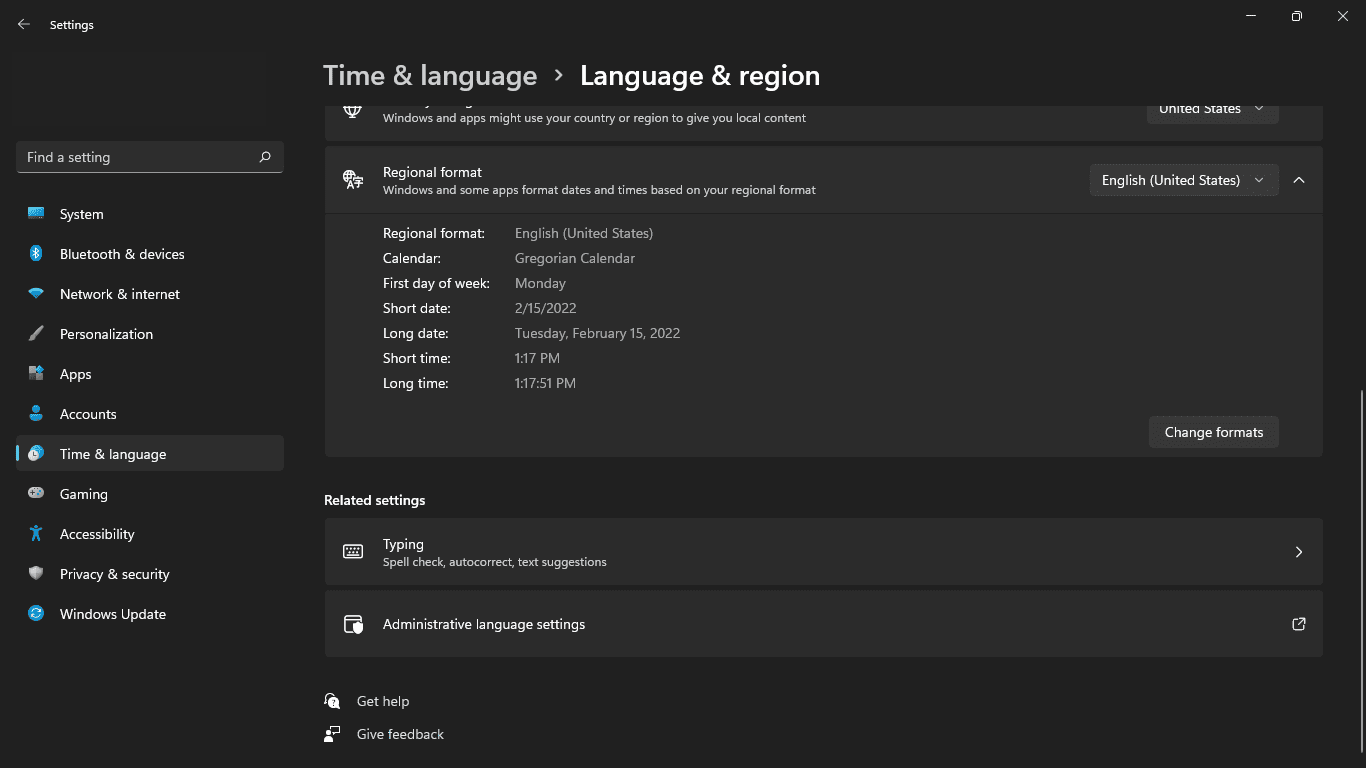Go to Bluetooth & devices
Screen dimensions: 1366x768
tap(150, 254)
